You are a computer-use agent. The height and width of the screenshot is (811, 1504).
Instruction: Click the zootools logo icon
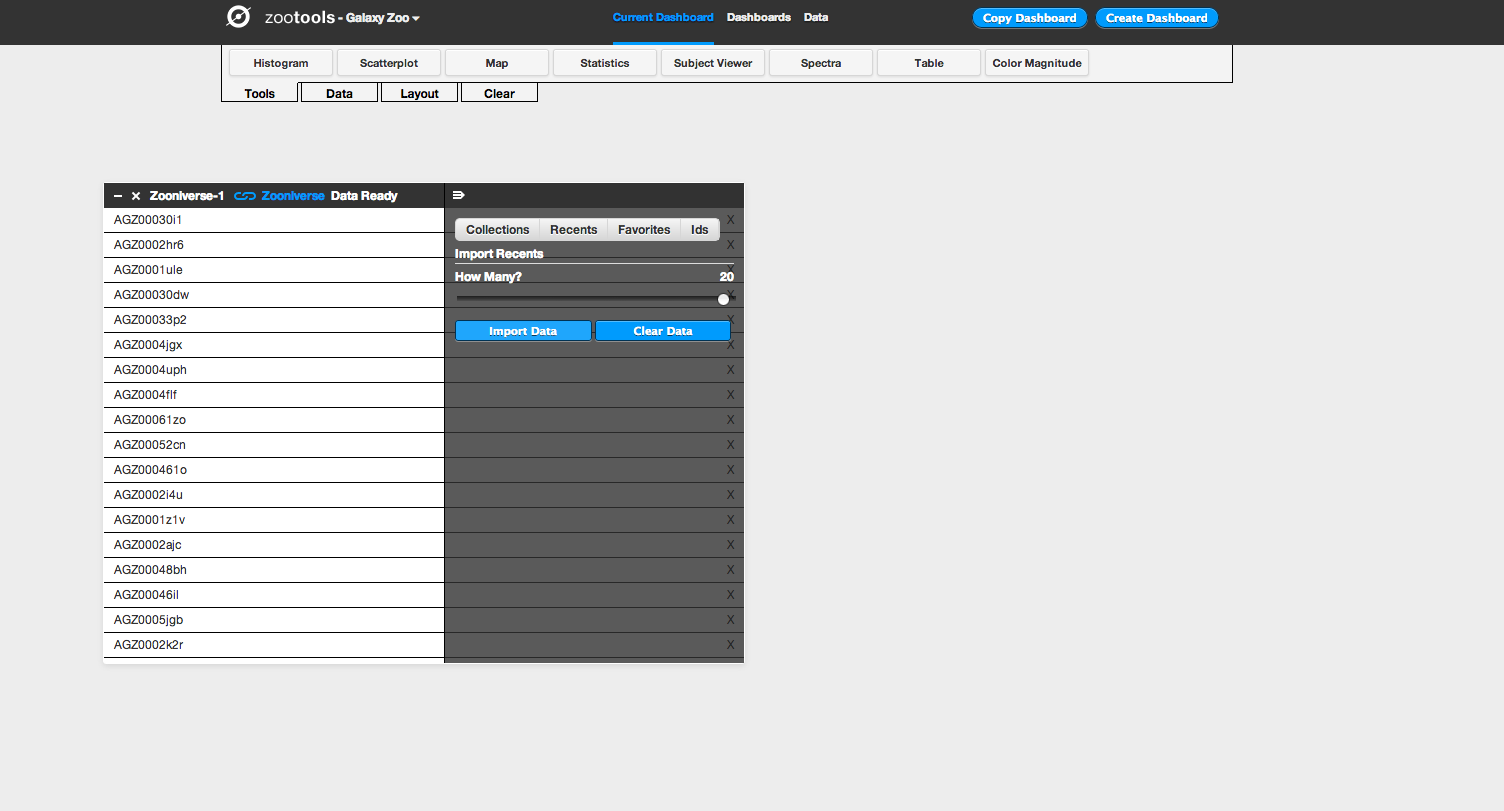point(238,17)
